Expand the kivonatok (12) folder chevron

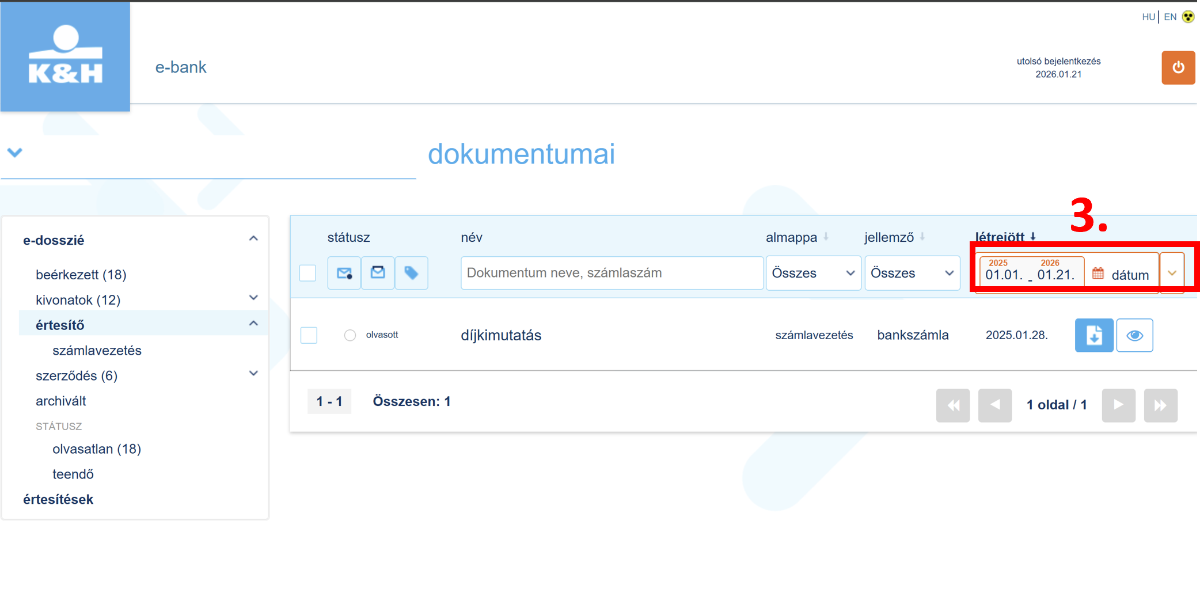253,298
